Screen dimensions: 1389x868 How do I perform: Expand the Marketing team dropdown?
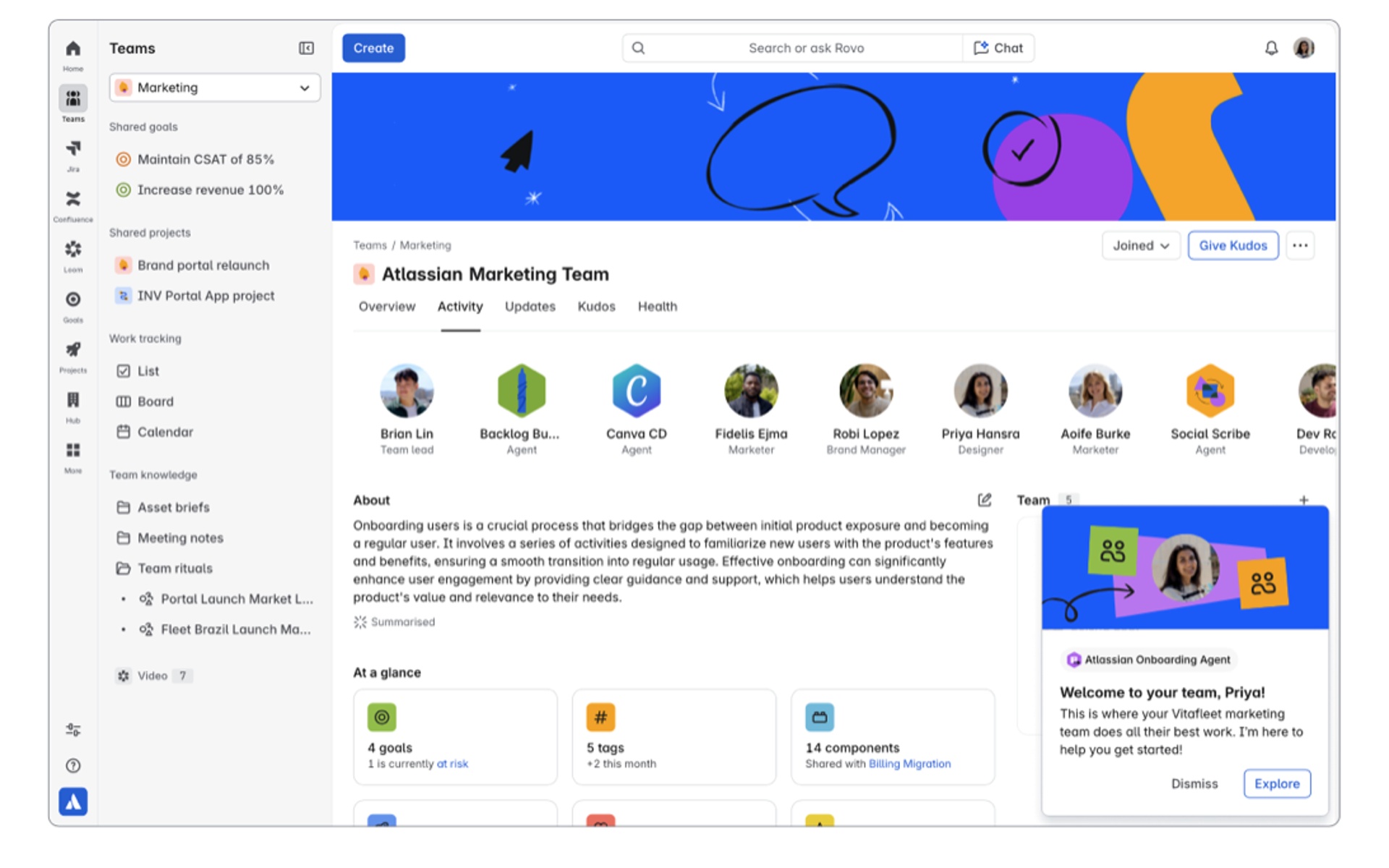pos(215,88)
